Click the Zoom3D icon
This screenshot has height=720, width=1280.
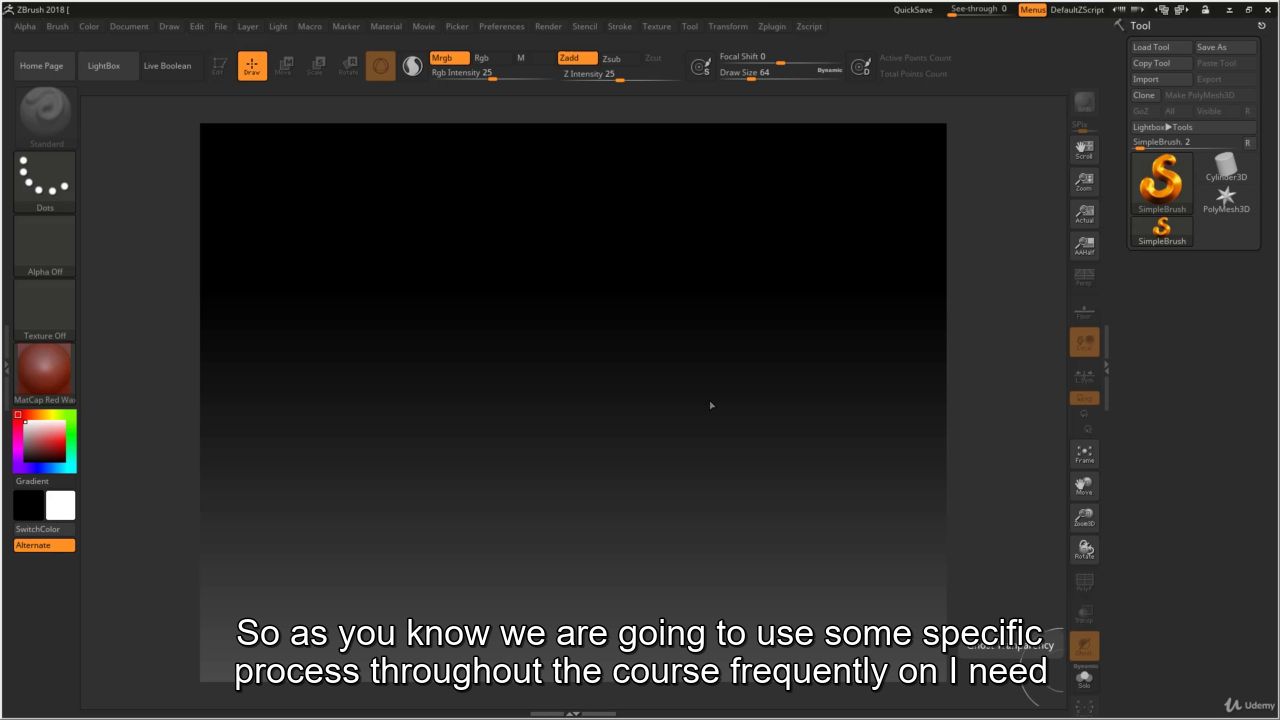(x=1084, y=518)
